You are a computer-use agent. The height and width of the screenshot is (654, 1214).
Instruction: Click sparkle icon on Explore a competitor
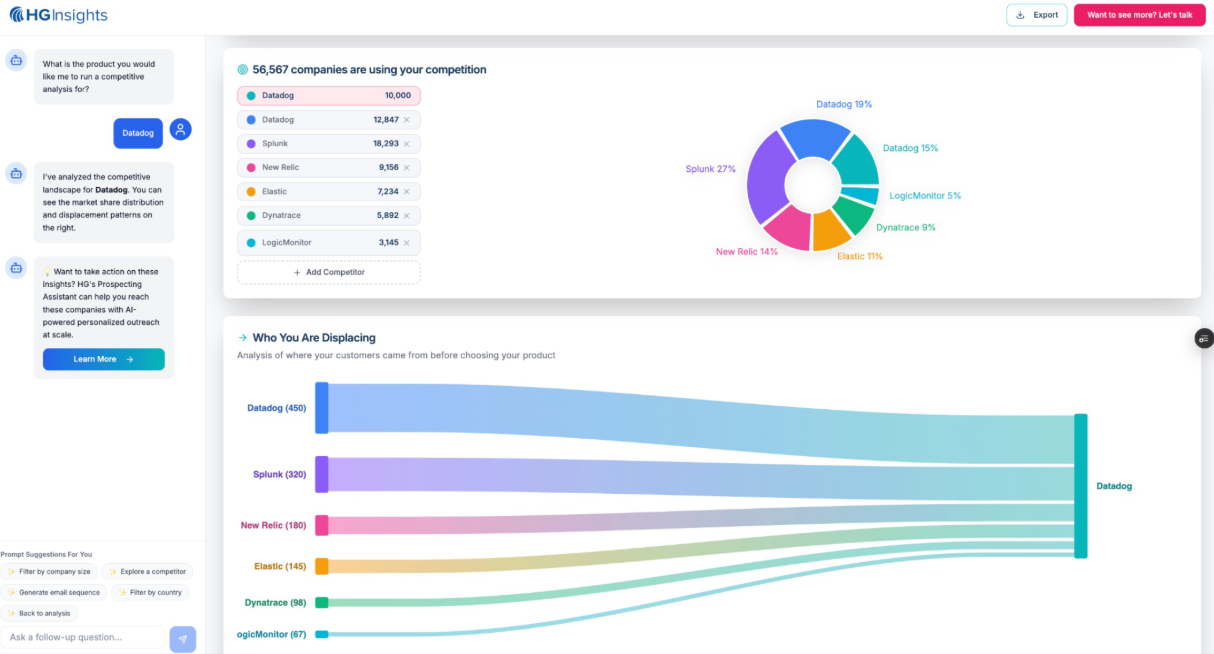[113, 572]
